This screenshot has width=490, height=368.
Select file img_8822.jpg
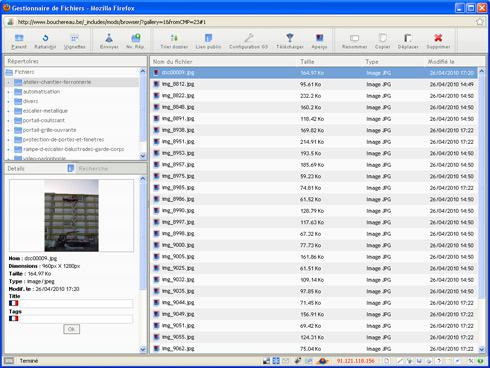click(x=313, y=96)
